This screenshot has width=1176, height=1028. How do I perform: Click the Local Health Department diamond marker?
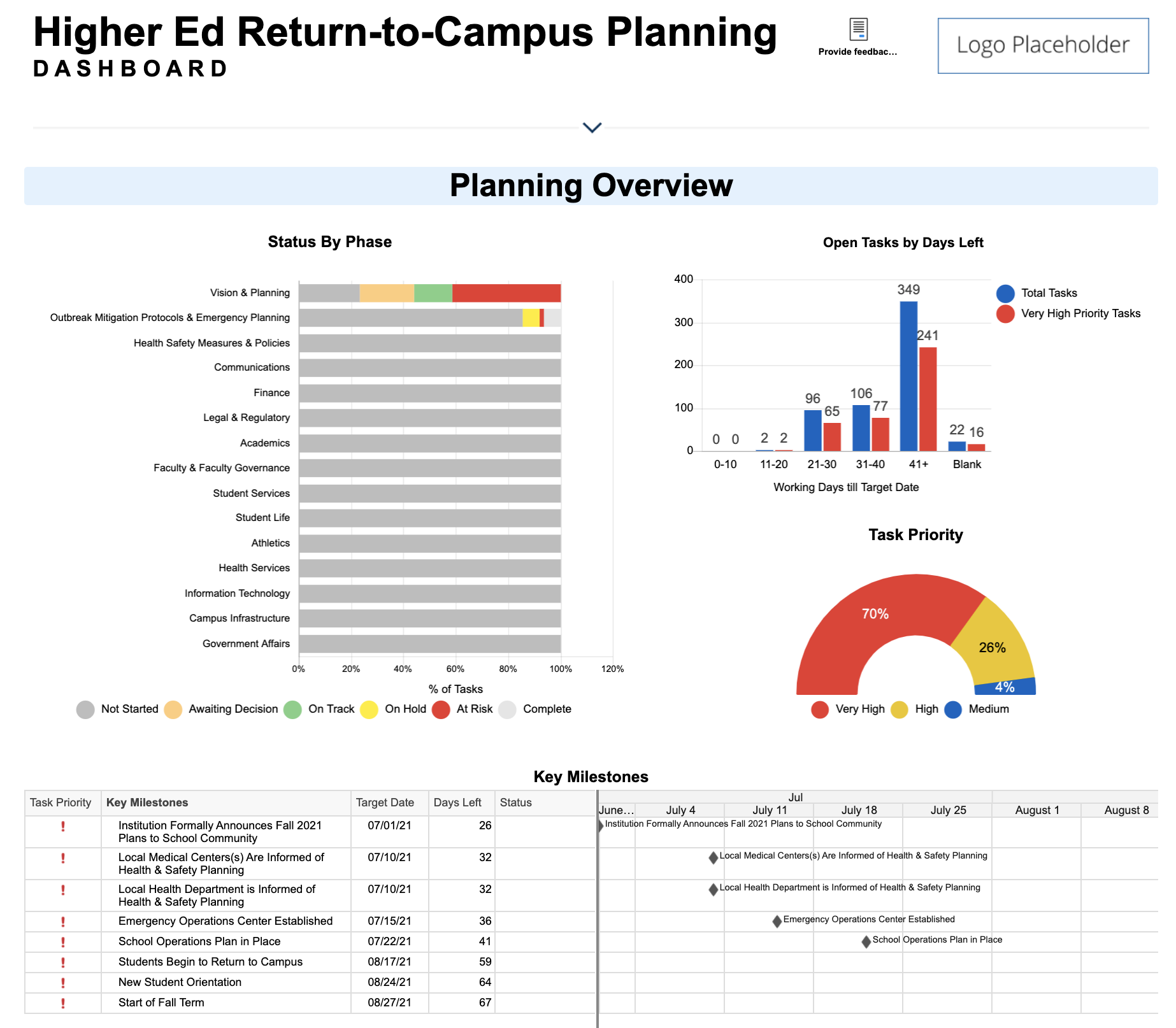(x=713, y=889)
